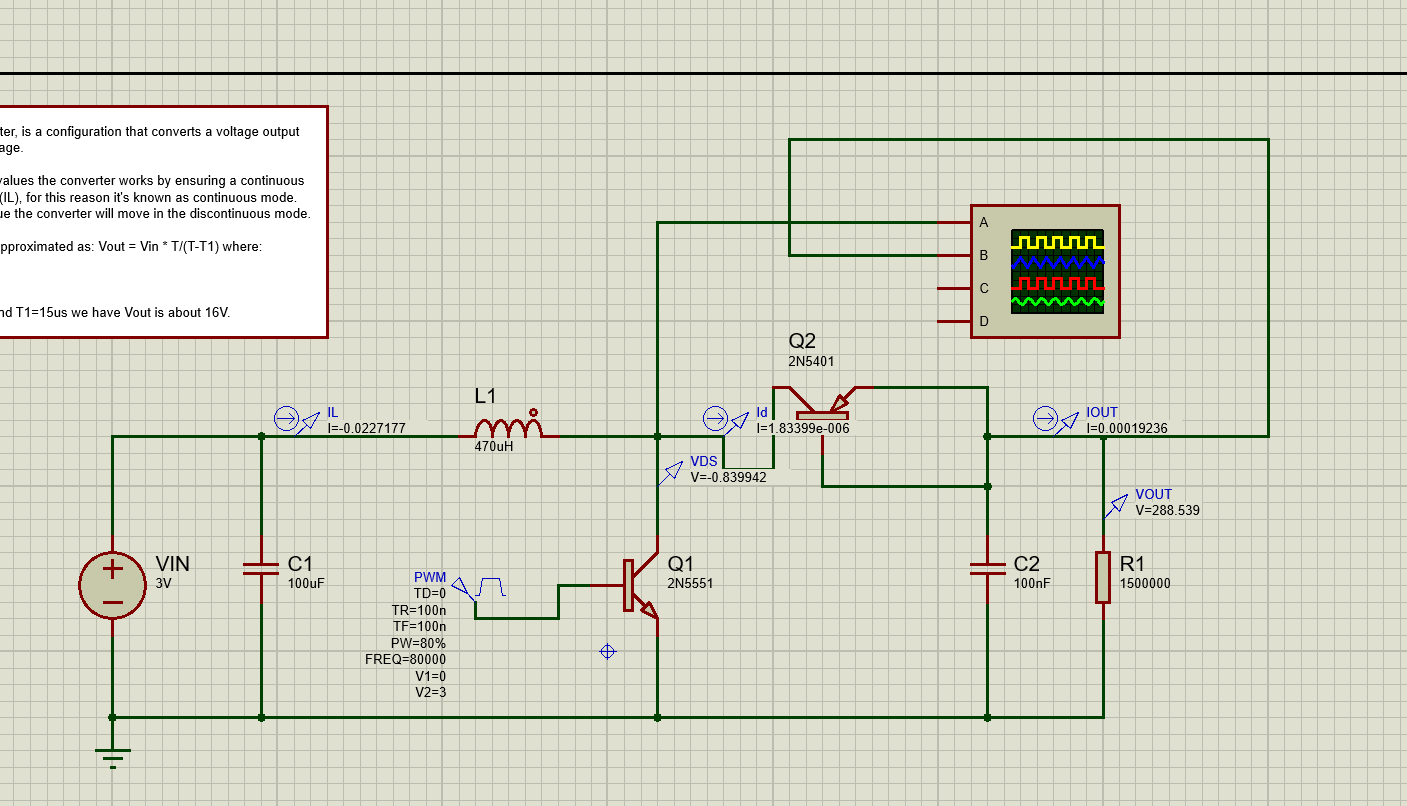The image size is (1407, 806).
Task: Click the C2 reference label
Action: click(1027, 564)
